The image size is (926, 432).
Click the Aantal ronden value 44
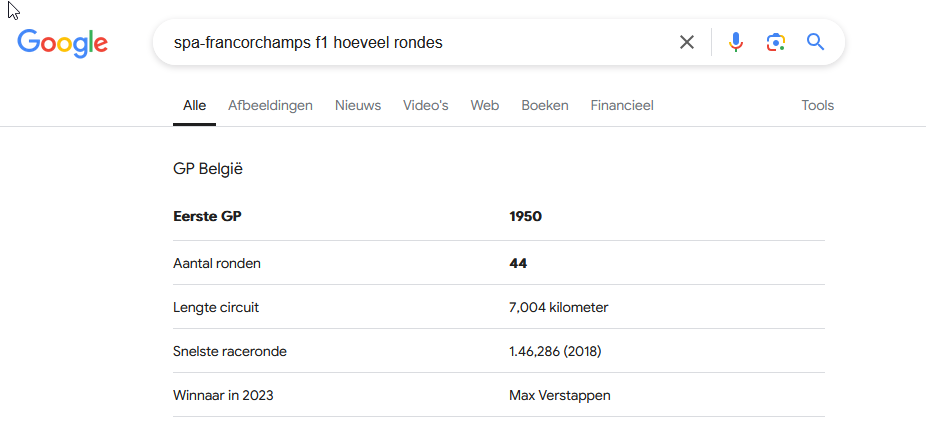point(518,263)
